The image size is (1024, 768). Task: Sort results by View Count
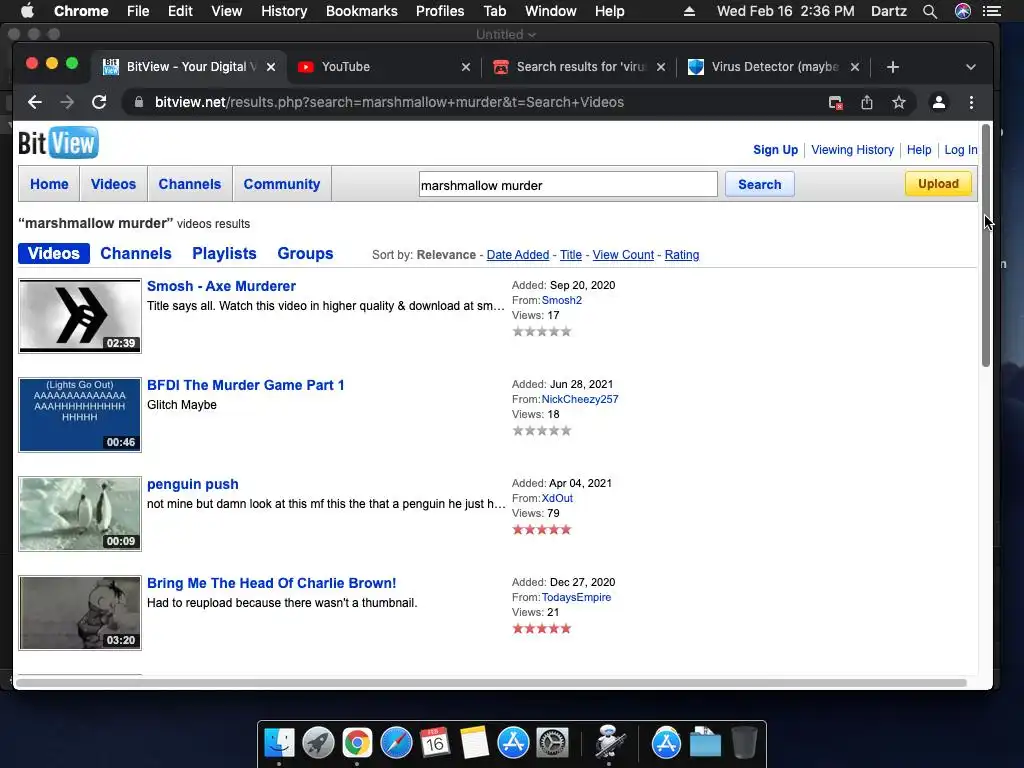coord(623,255)
